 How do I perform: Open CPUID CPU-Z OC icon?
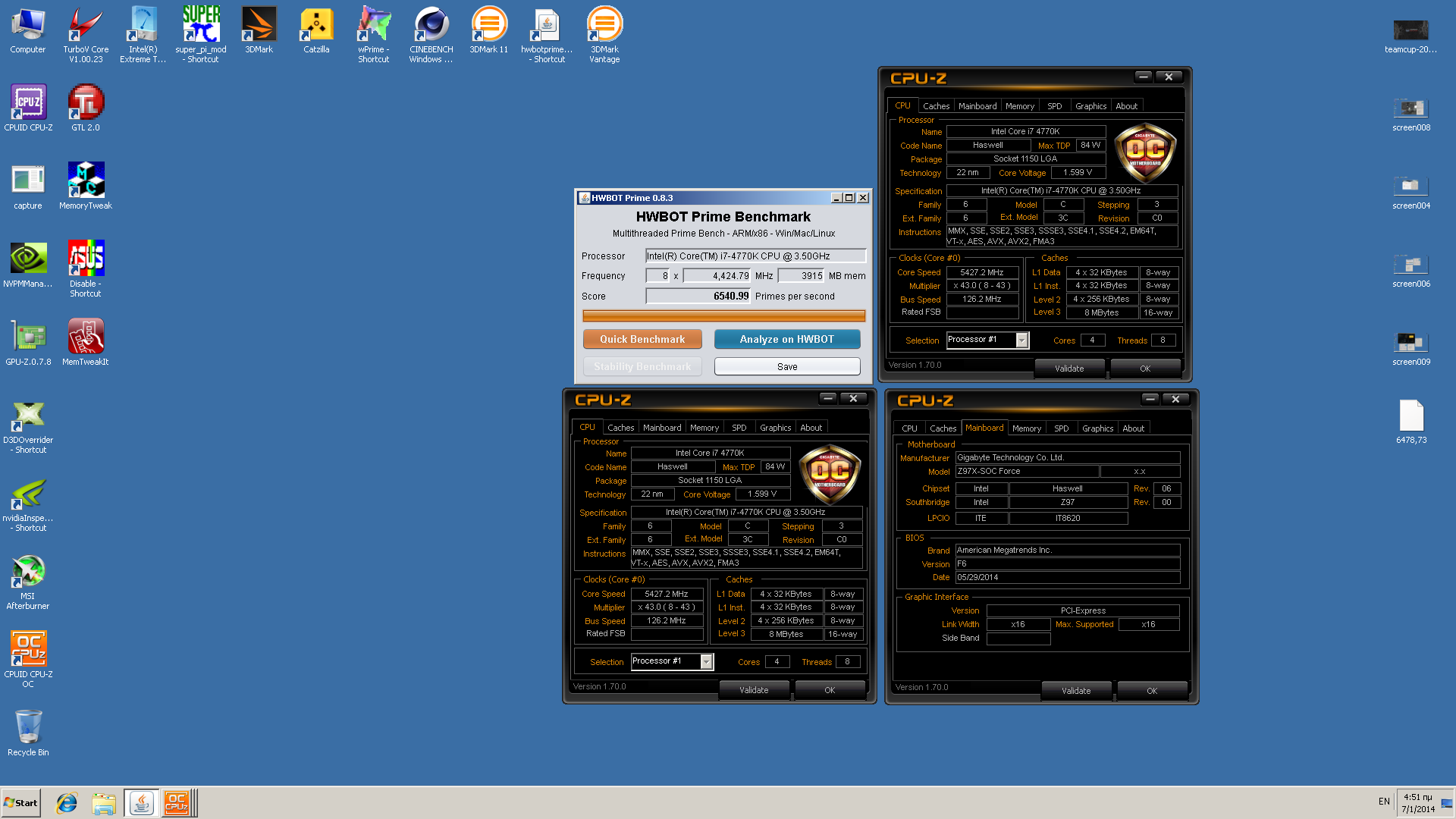pos(28,660)
